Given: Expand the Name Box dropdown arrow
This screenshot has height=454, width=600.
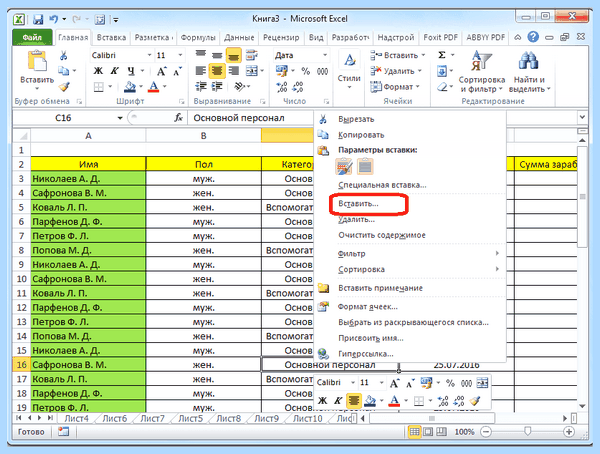Looking at the screenshot, I should tap(120, 118).
